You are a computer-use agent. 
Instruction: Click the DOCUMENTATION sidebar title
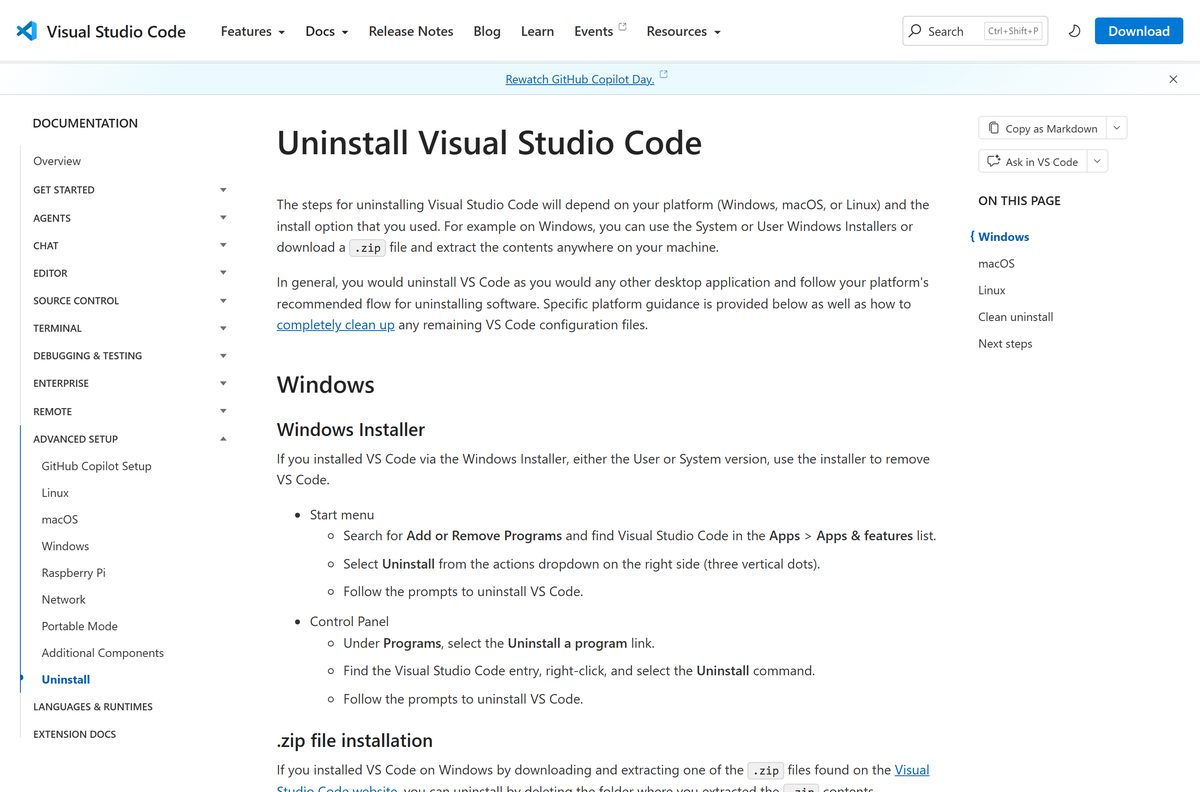[85, 123]
